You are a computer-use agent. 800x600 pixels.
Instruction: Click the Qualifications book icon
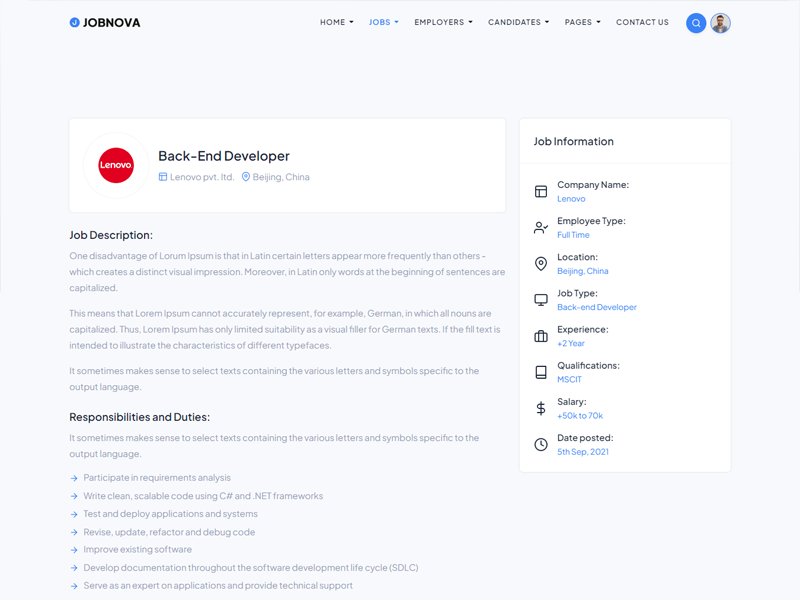541,372
